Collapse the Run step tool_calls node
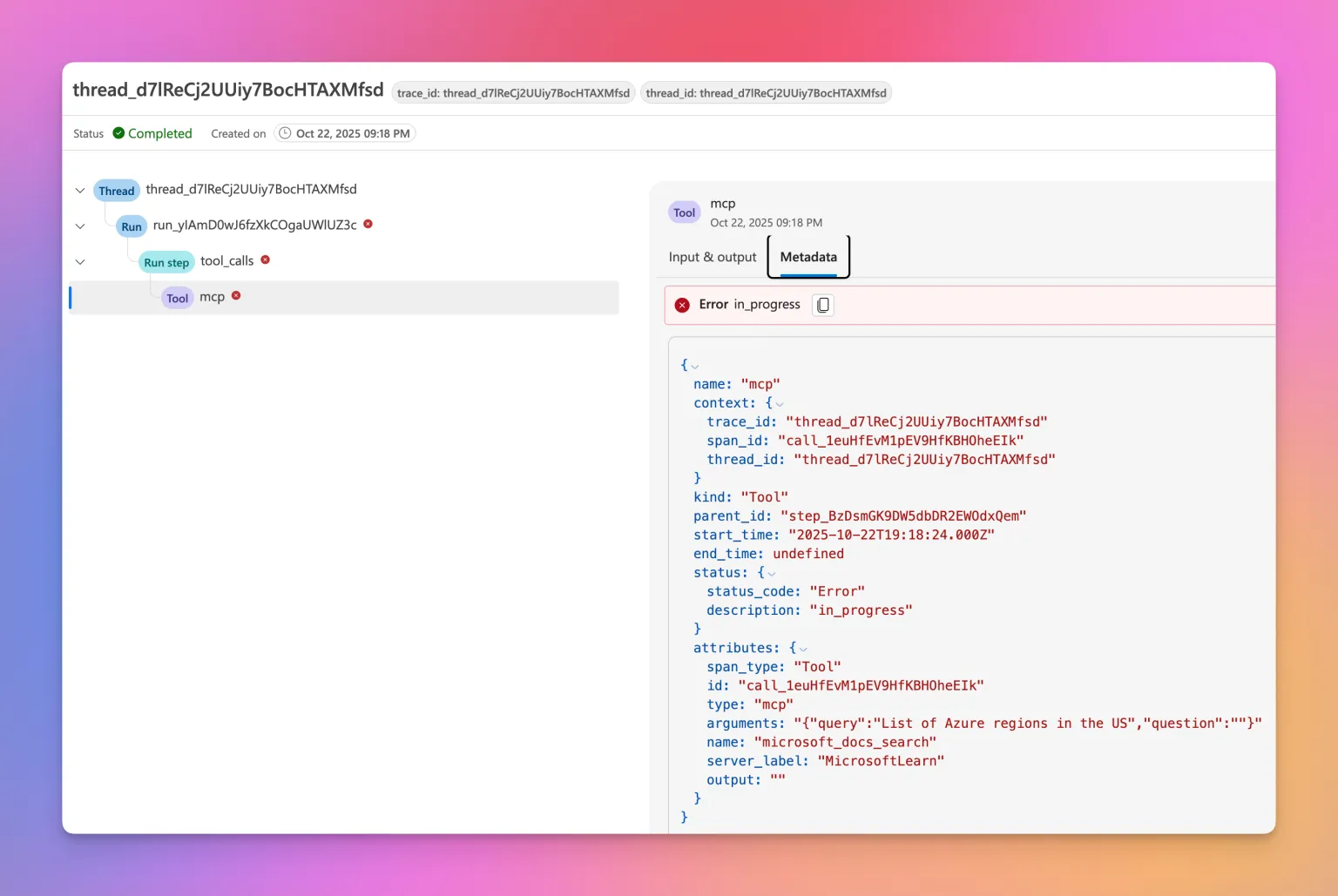Image resolution: width=1338 pixels, height=896 pixels. (80, 262)
